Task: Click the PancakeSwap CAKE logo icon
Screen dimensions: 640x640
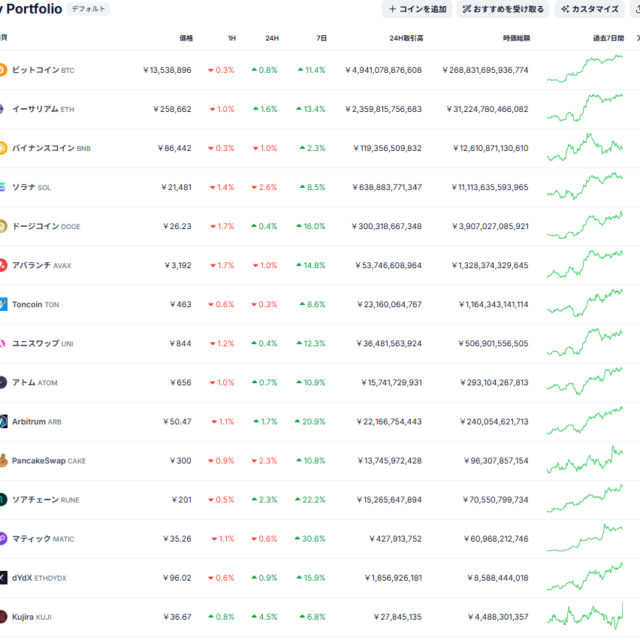Action: (3, 460)
